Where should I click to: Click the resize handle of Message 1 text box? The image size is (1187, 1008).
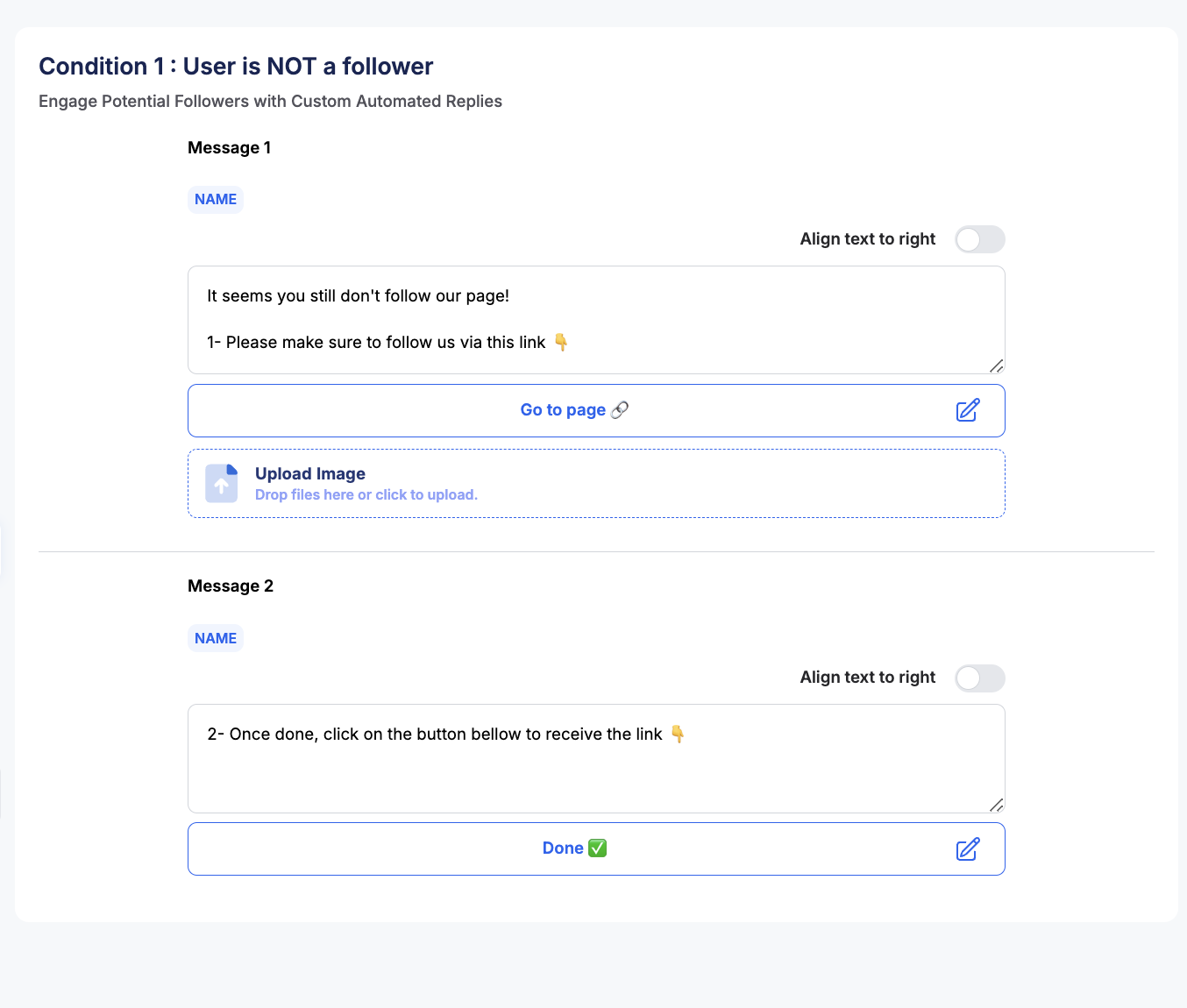pyautogui.click(x=996, y=366)
